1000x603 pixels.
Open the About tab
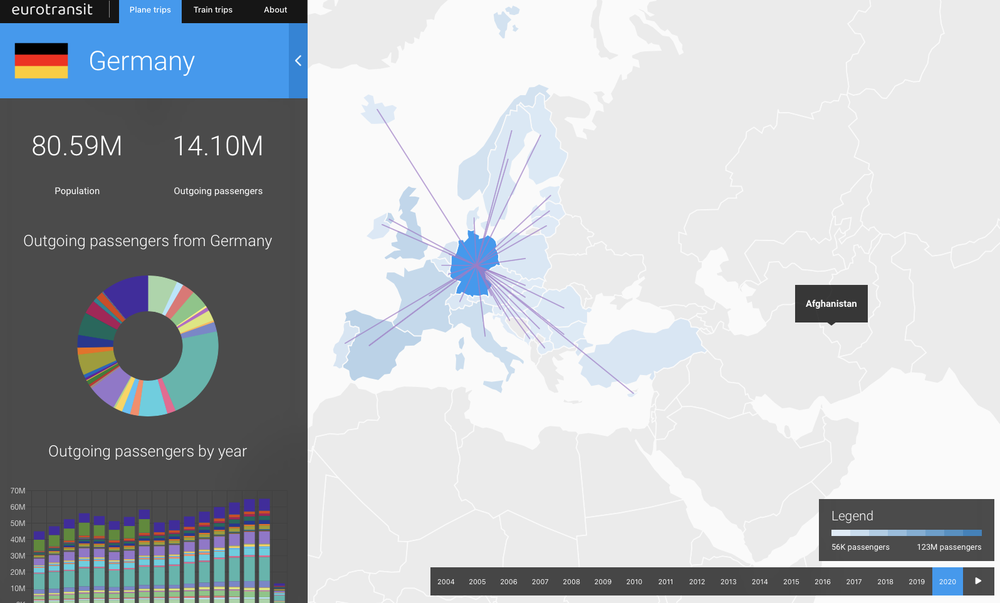tap(276, 10)
